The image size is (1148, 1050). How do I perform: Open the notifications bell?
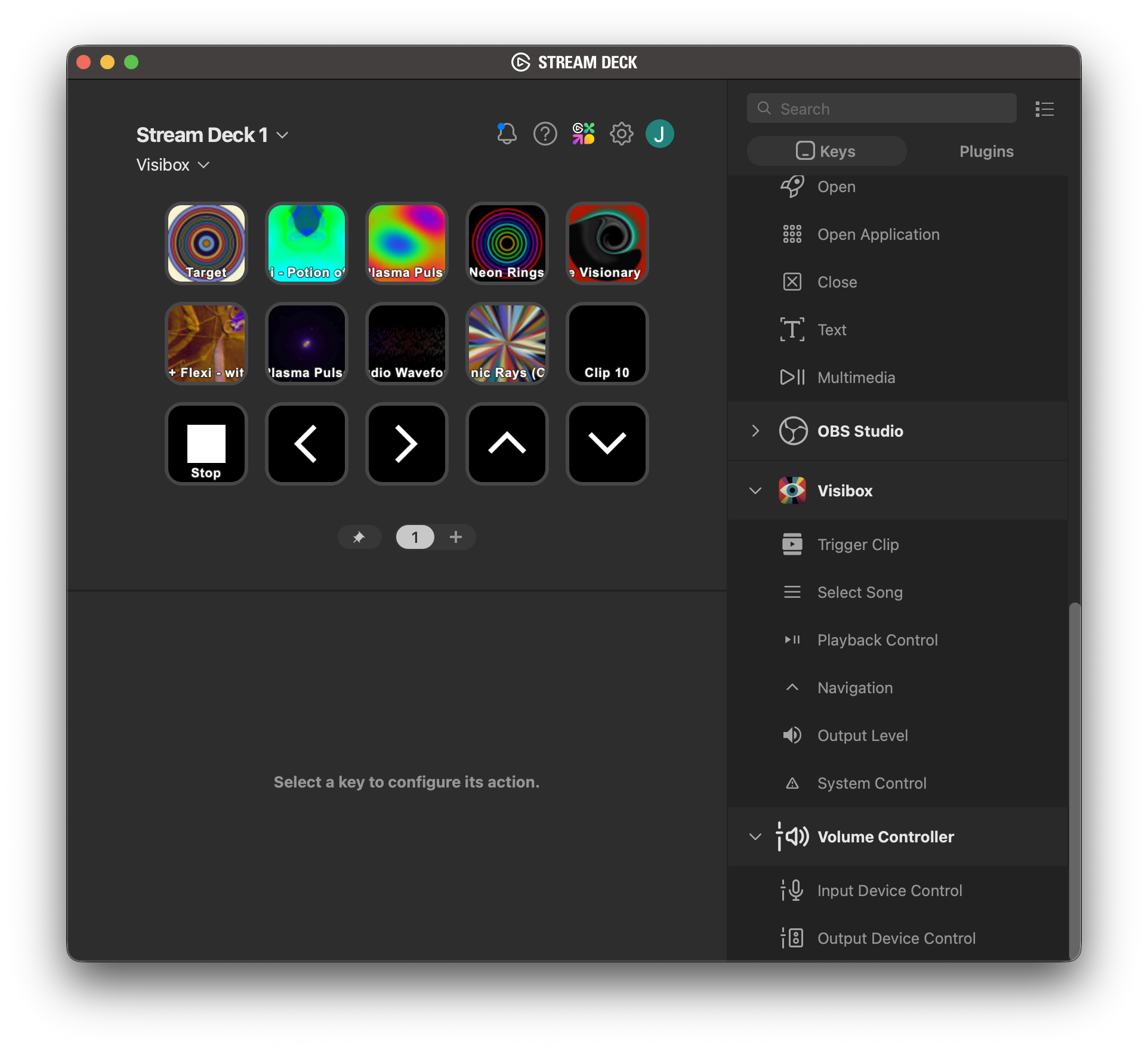point(507,134)
